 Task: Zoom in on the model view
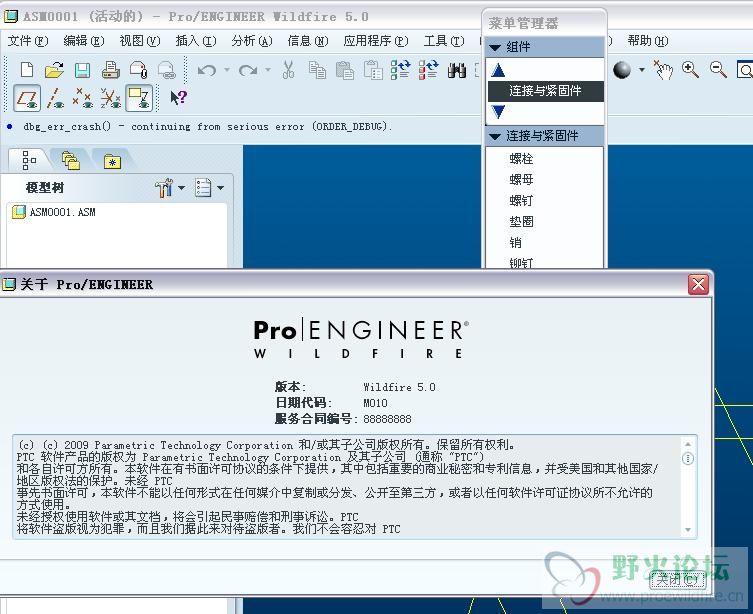(x=690, y=70)
